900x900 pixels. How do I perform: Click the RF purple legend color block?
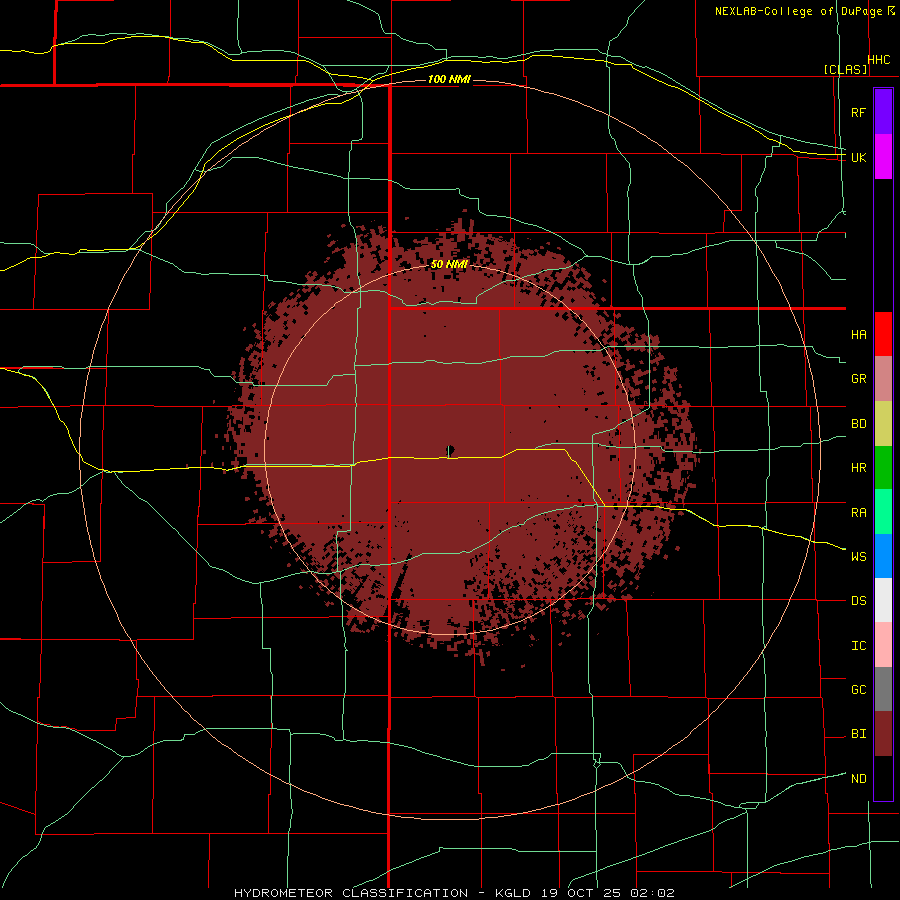(883, 112)
